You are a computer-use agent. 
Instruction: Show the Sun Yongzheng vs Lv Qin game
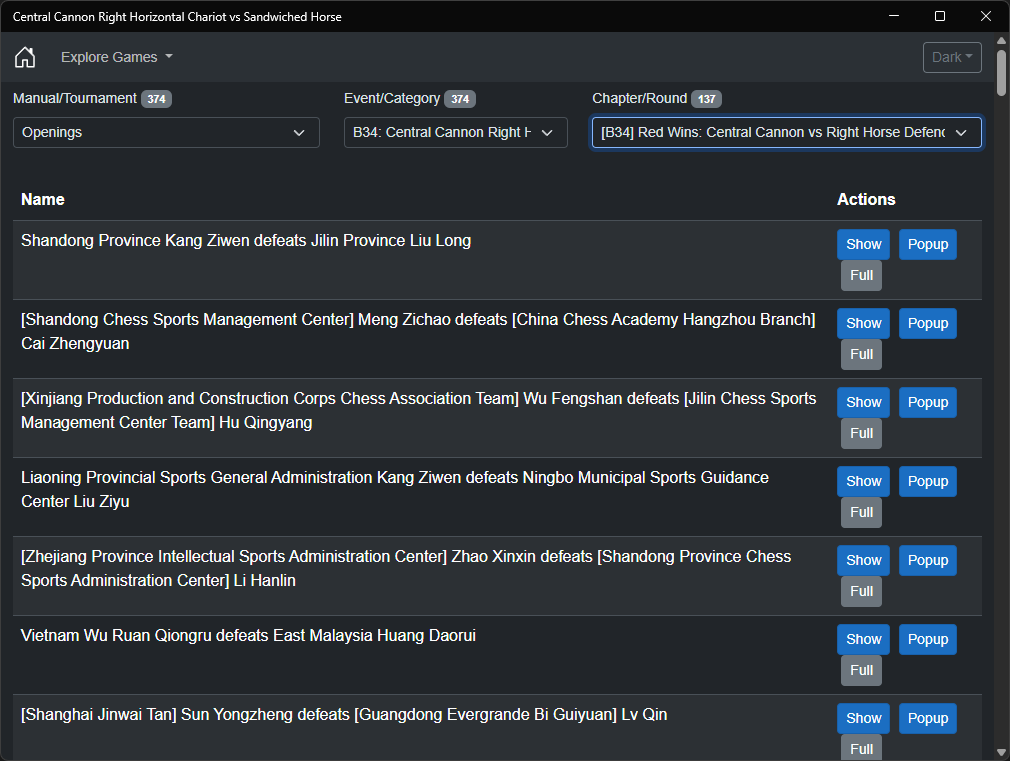point(863,718)
